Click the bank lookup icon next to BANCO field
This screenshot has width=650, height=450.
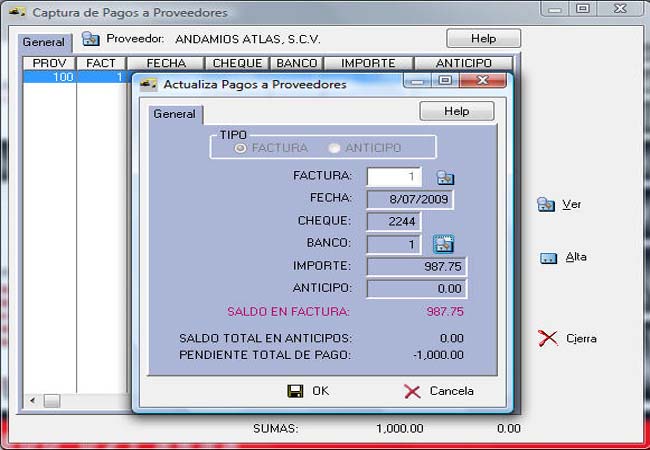444,244
